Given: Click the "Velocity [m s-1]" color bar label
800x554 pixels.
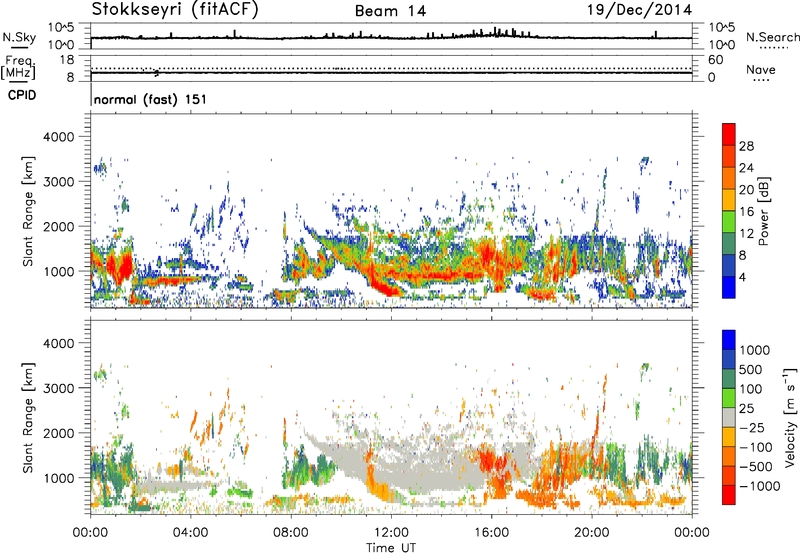Looking at the screenshot, I should pyautogui.click(x=790, y=417).
